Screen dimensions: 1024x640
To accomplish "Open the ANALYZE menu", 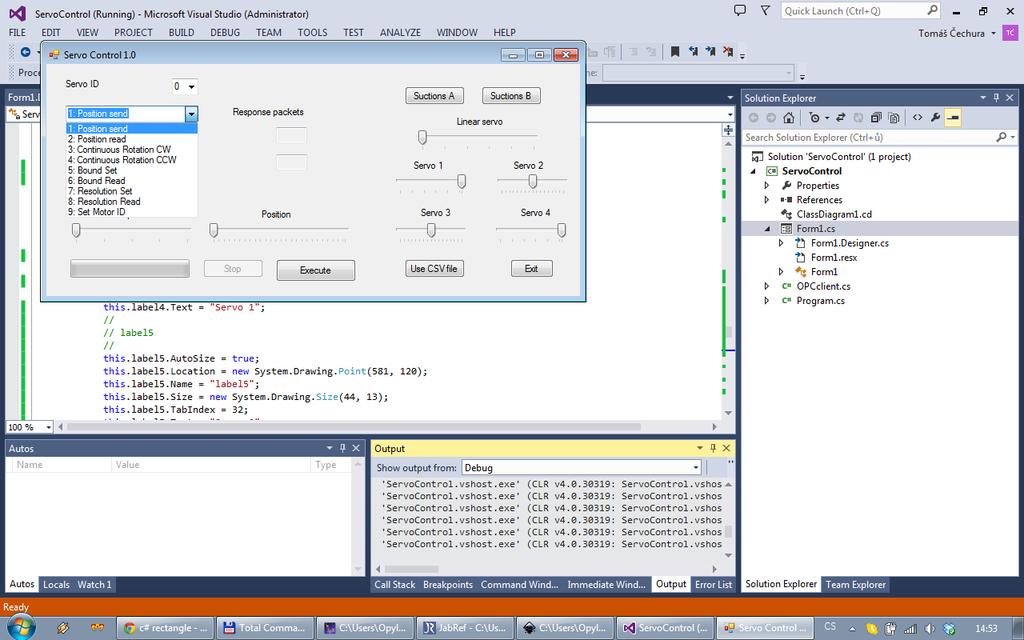I will 400,33.
